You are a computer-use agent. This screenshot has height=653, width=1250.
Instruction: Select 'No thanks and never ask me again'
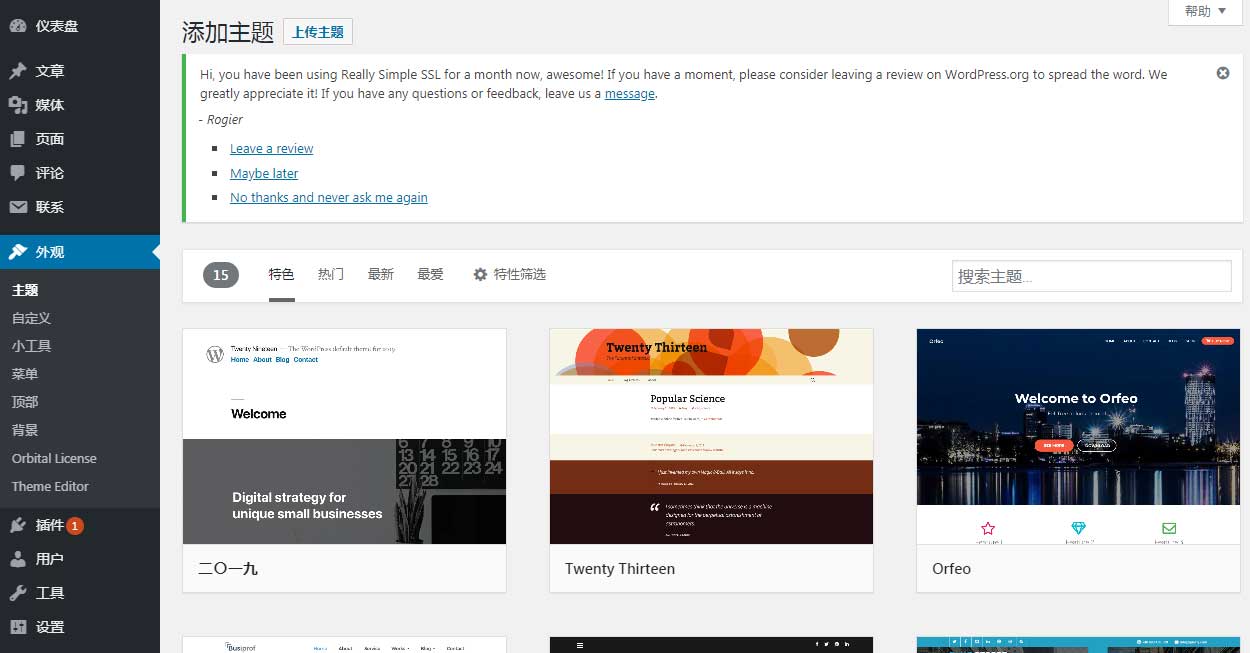coord(328,197)
